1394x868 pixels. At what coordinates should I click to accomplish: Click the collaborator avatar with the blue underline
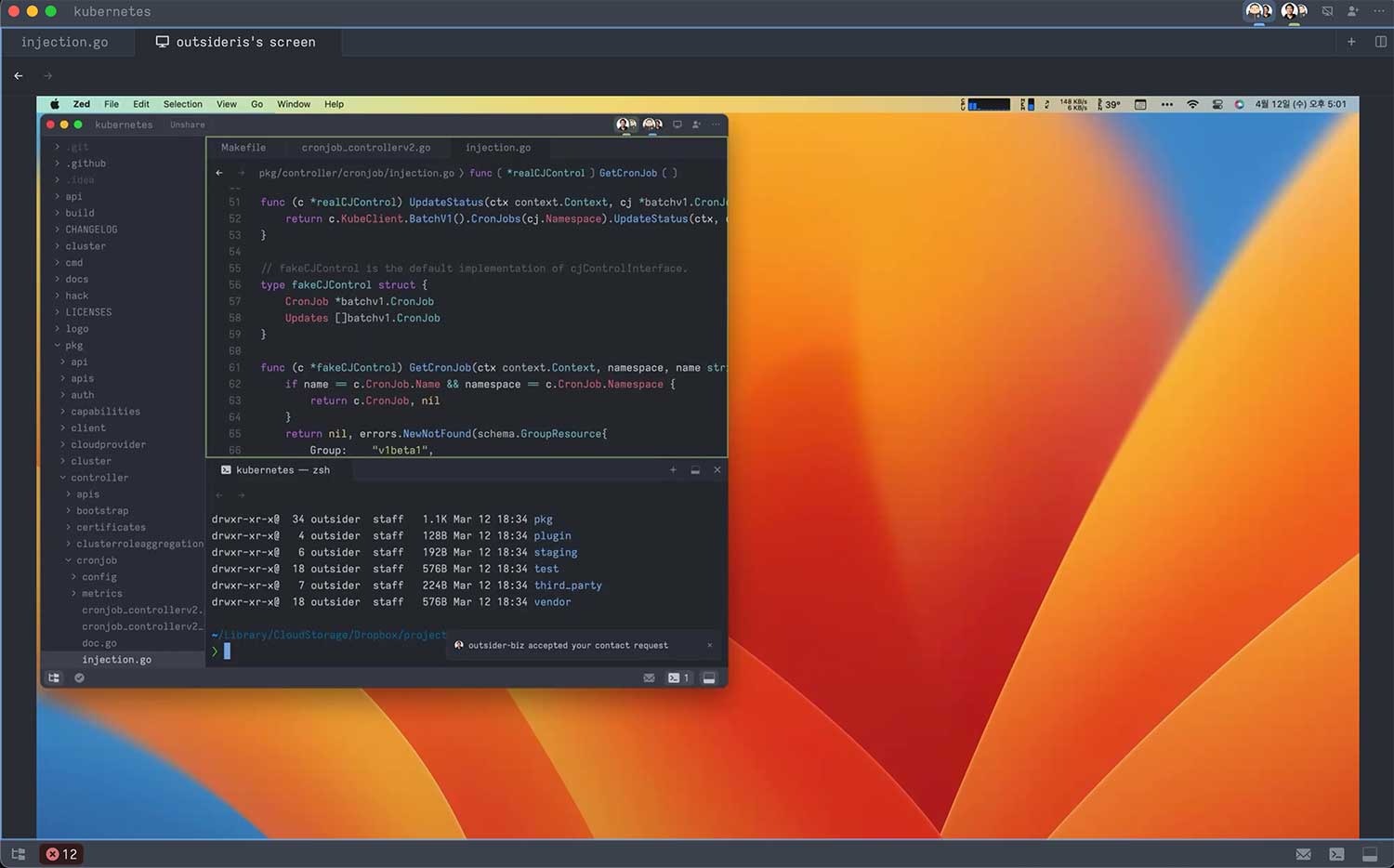point(1259,11)
